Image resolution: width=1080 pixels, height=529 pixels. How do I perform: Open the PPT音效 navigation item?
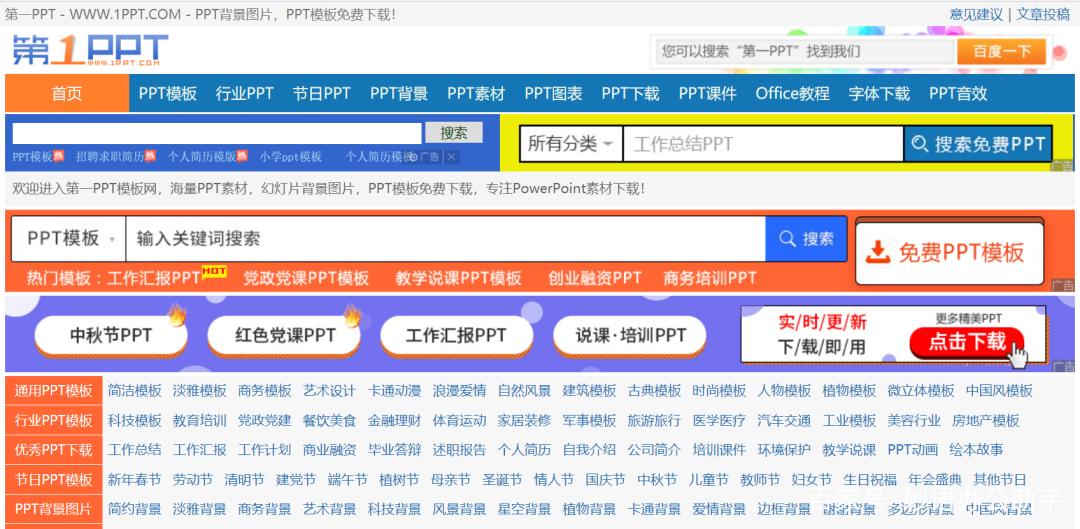pyautogui.click(x=958, y=94)
